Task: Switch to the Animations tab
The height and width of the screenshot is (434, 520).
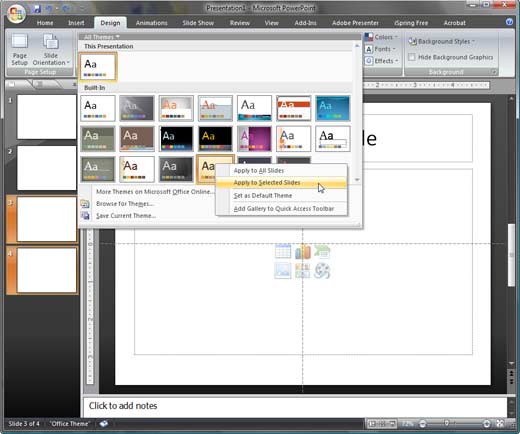Action: pyautogui.click(x=152, y=23)
